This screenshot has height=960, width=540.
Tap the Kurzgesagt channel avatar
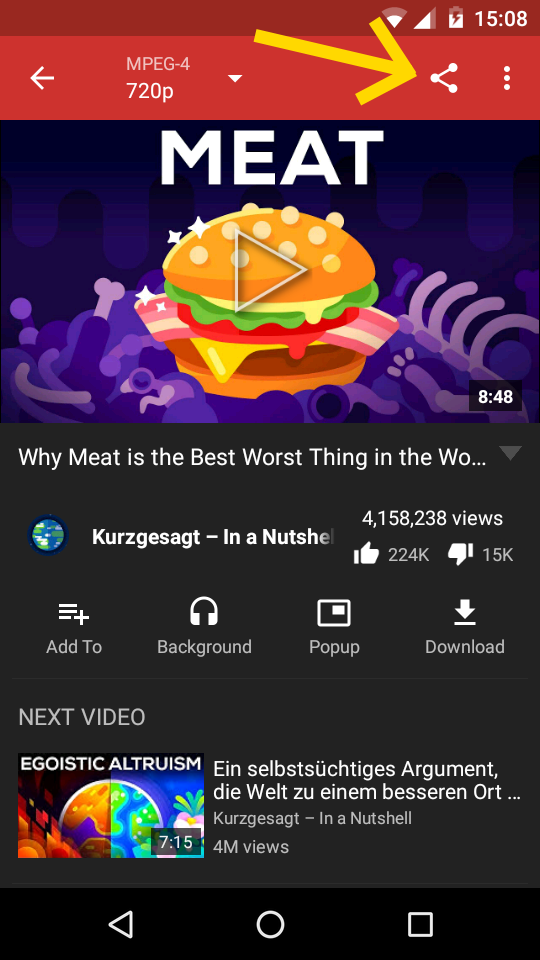(x=48, y=536)
